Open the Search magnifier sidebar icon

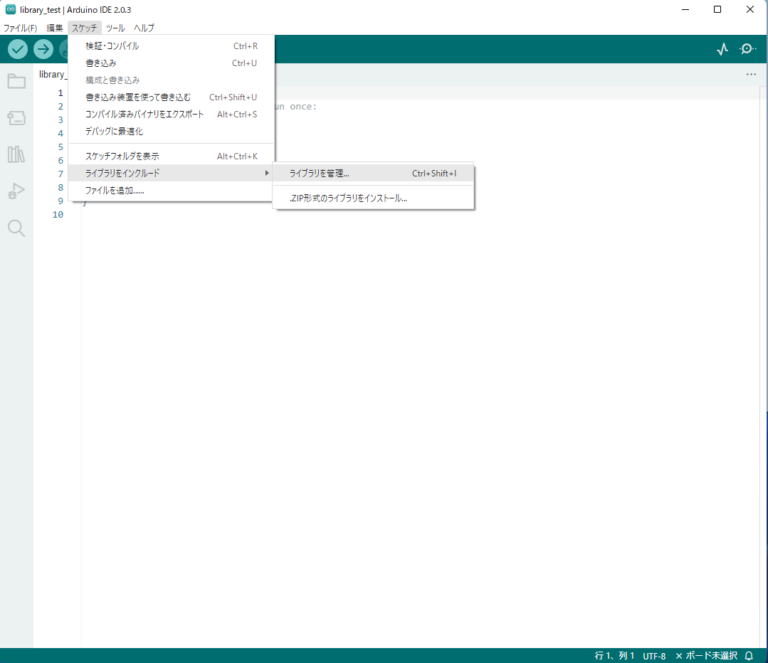pos(16,228)
